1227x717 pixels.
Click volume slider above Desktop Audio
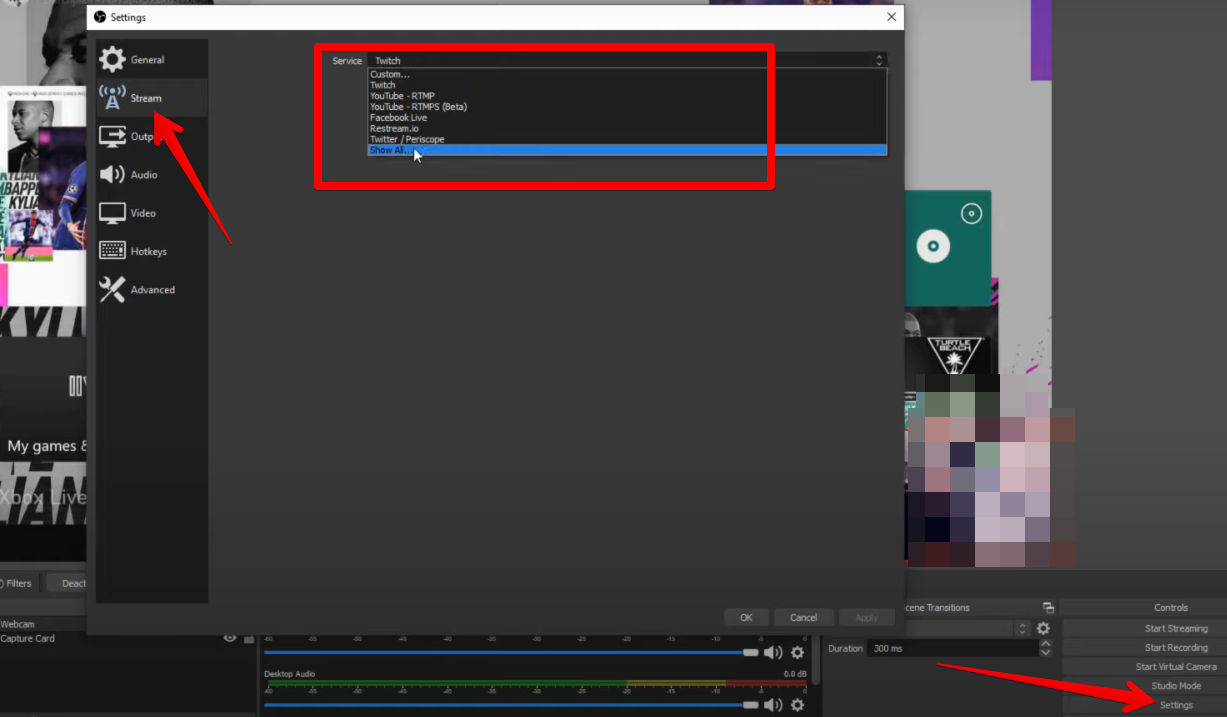click(511, 652)
